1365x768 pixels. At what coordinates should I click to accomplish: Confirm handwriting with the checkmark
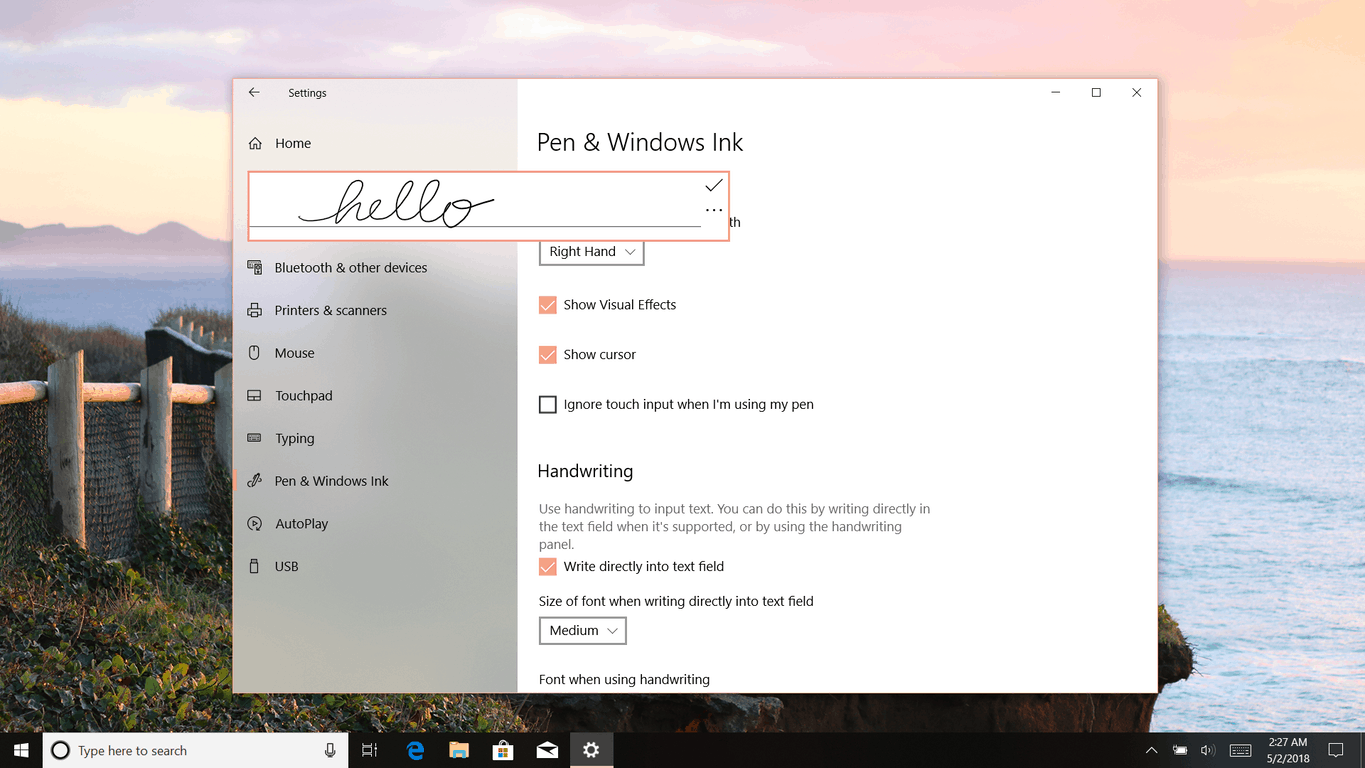tap(713, 186)
